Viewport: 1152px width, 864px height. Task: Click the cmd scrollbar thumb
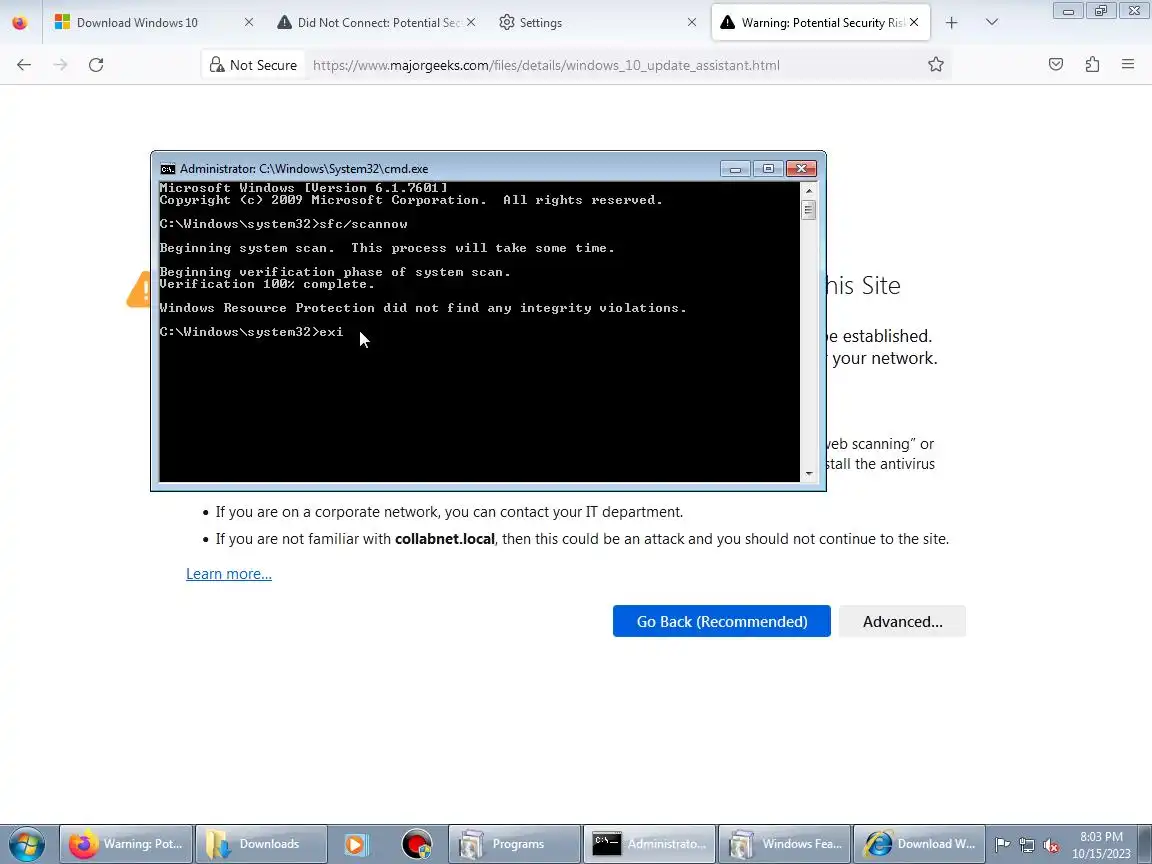(809, 210)
